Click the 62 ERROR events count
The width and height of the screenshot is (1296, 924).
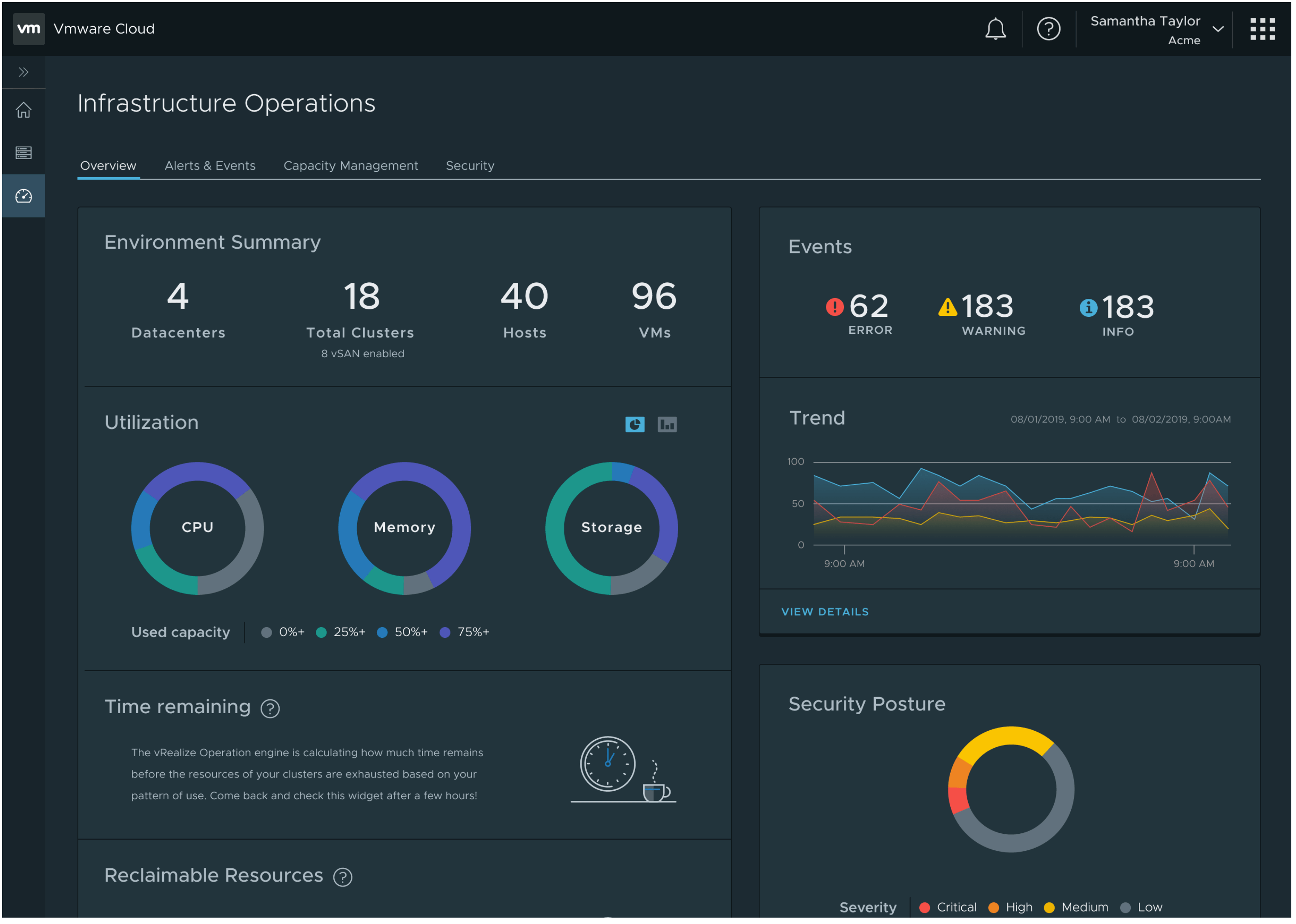tap(868, 307)
